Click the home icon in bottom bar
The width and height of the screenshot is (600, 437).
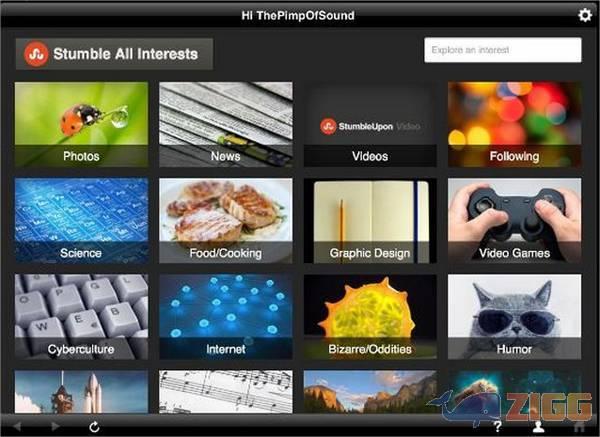click(579, 426)
